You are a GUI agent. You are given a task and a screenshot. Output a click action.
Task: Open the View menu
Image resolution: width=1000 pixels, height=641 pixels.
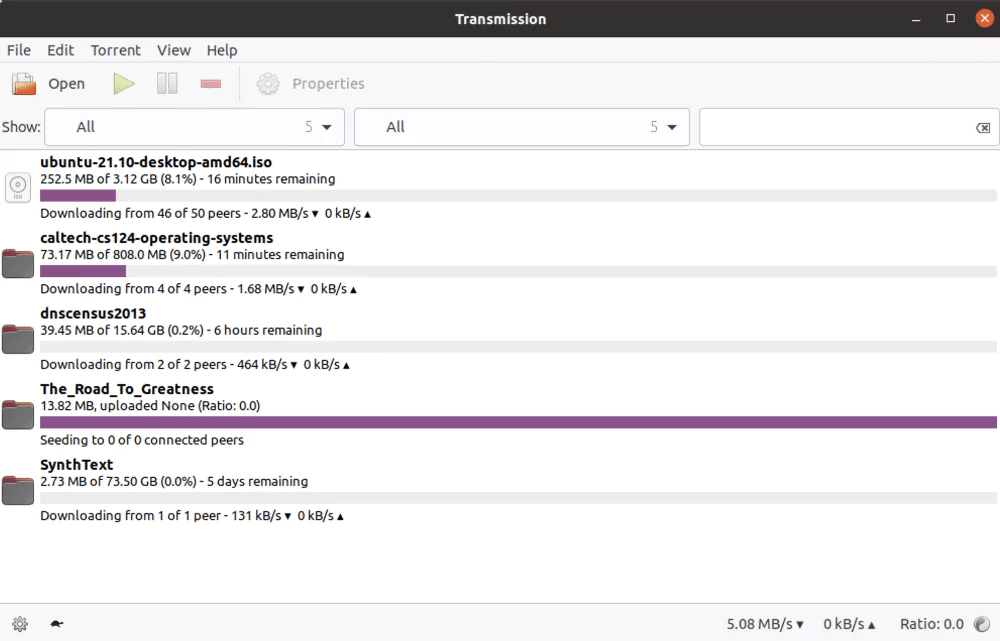(x=173, y=50)
